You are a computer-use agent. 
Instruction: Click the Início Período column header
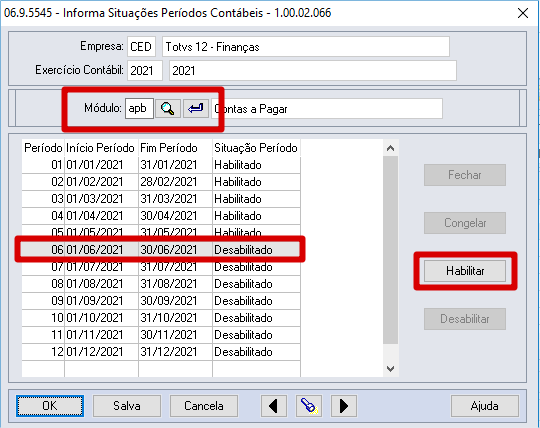101,148
